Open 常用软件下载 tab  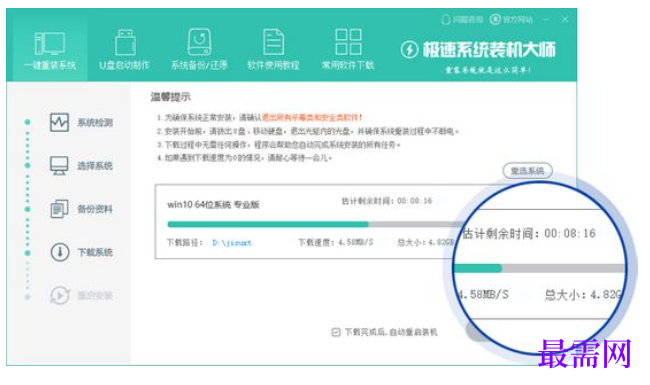point(348,50)
